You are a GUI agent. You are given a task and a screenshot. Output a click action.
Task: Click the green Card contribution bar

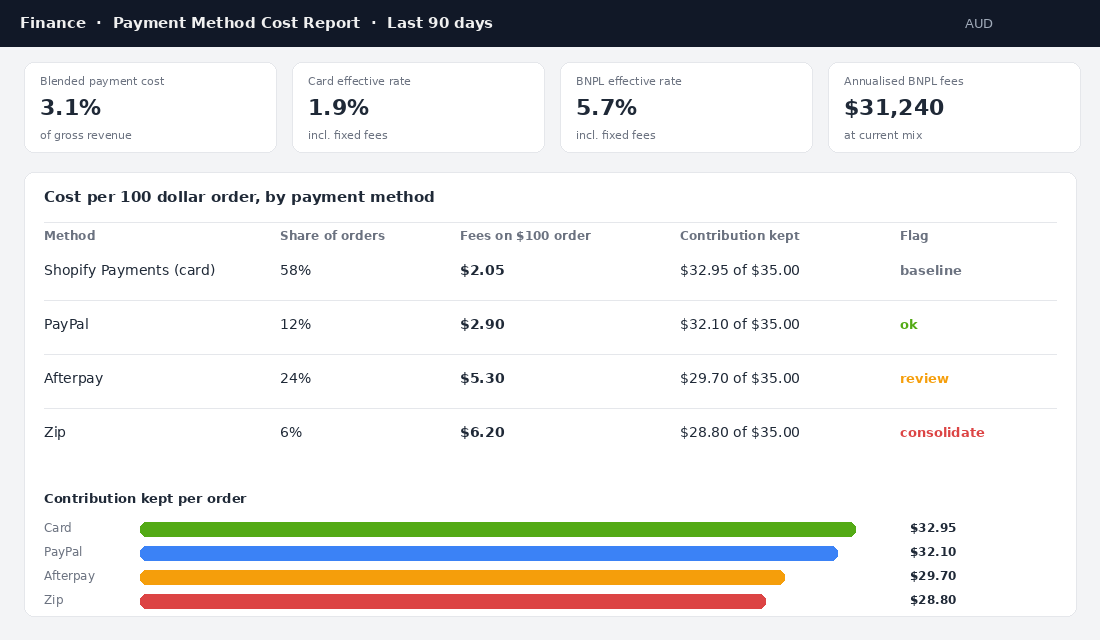[x=498, y=529]
